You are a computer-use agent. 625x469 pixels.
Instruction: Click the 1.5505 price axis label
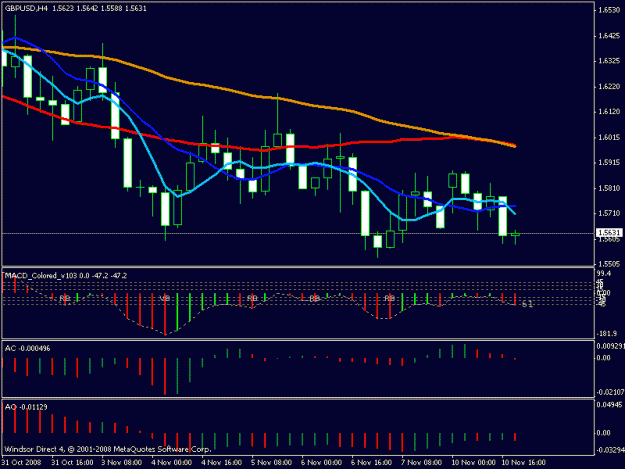tap(609, 264)
